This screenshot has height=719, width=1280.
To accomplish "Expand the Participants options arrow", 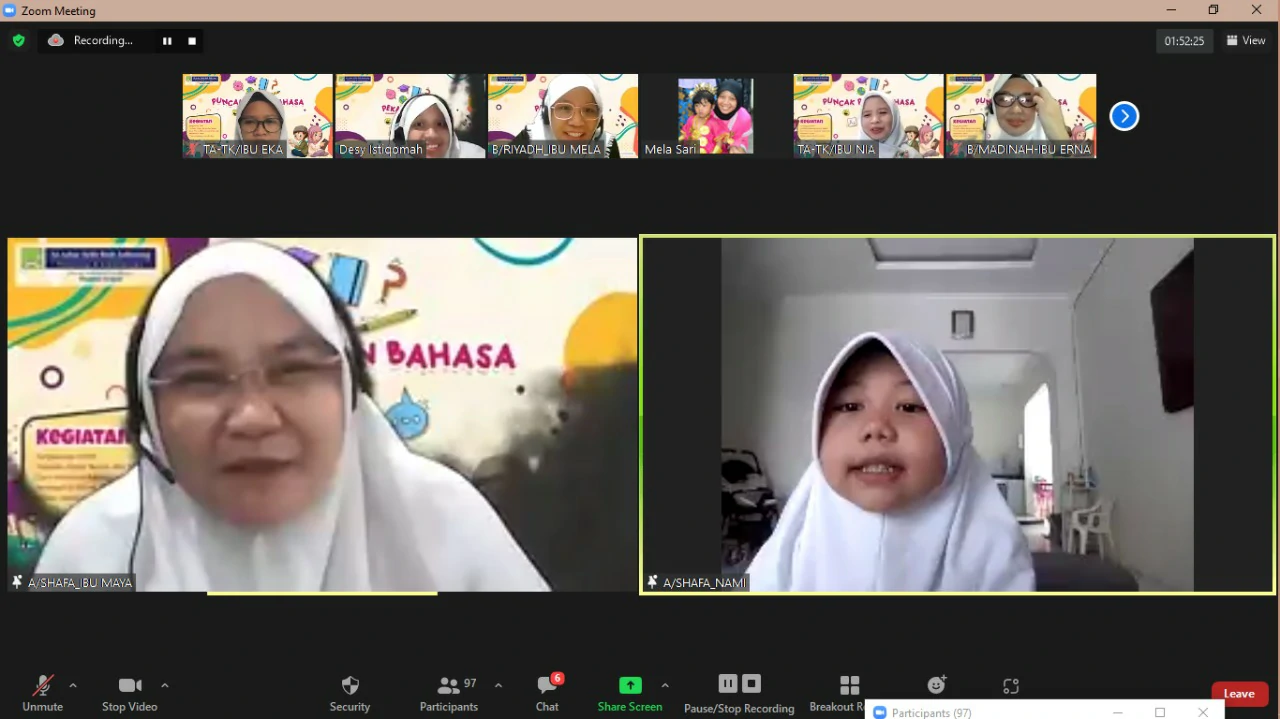I will click(498, 685).
